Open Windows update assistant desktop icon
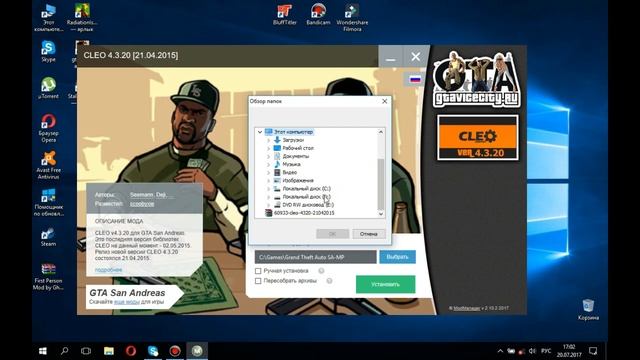 (x=48, y=202)
